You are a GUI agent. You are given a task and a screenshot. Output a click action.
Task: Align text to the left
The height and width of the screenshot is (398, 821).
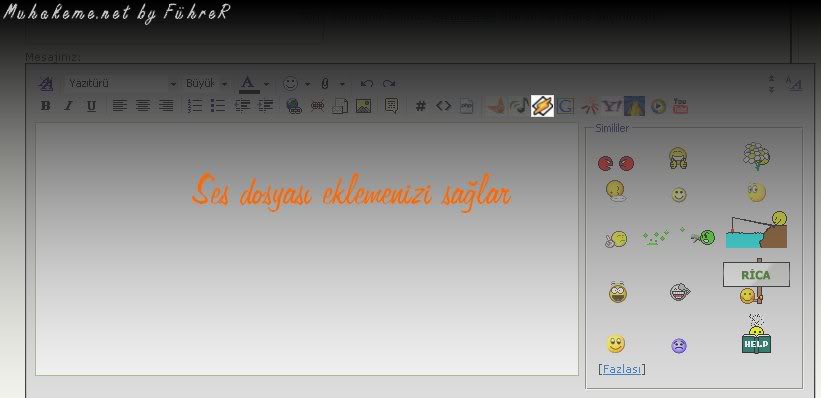click(119, 106)
